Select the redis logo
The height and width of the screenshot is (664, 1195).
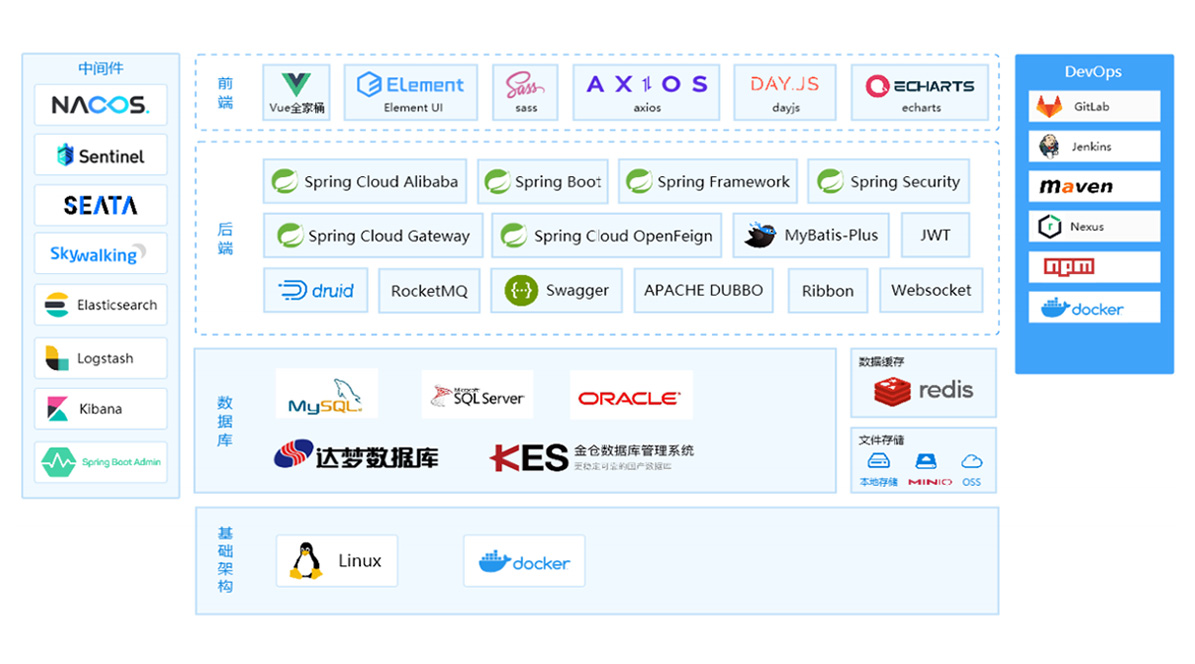pyautogui.click(x=924, y=391)
